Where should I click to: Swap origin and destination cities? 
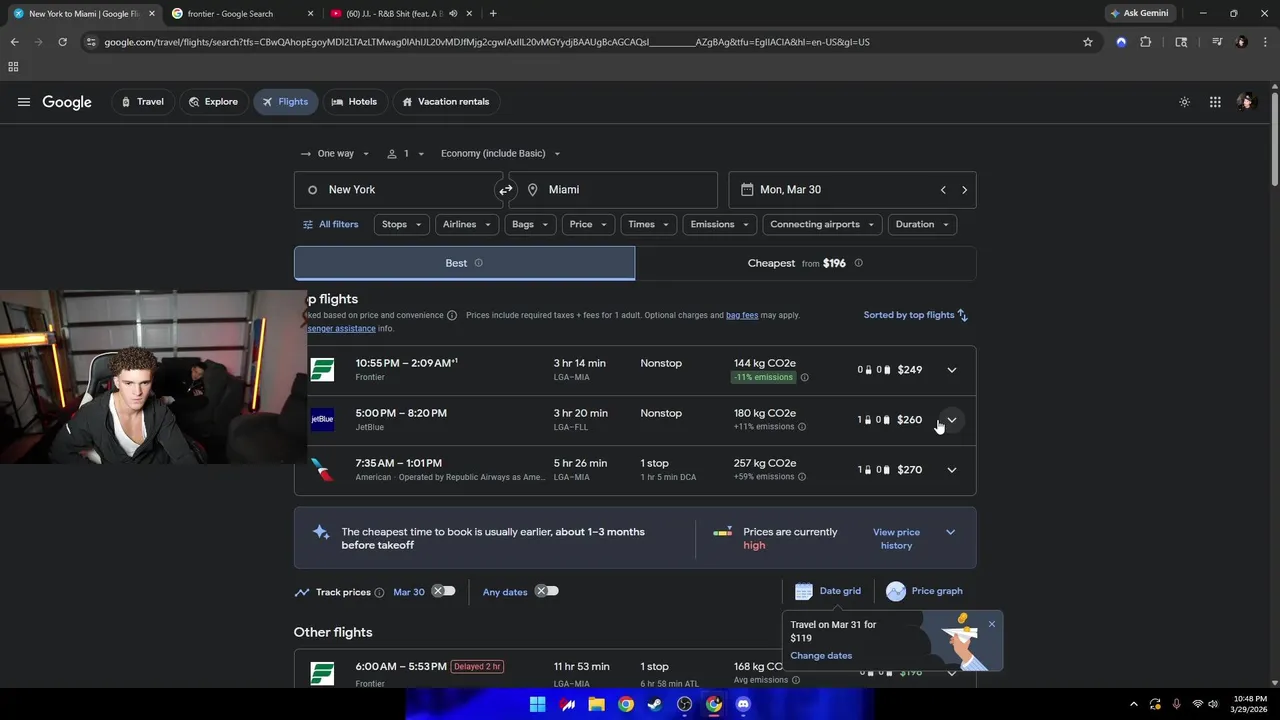[506, 190]
